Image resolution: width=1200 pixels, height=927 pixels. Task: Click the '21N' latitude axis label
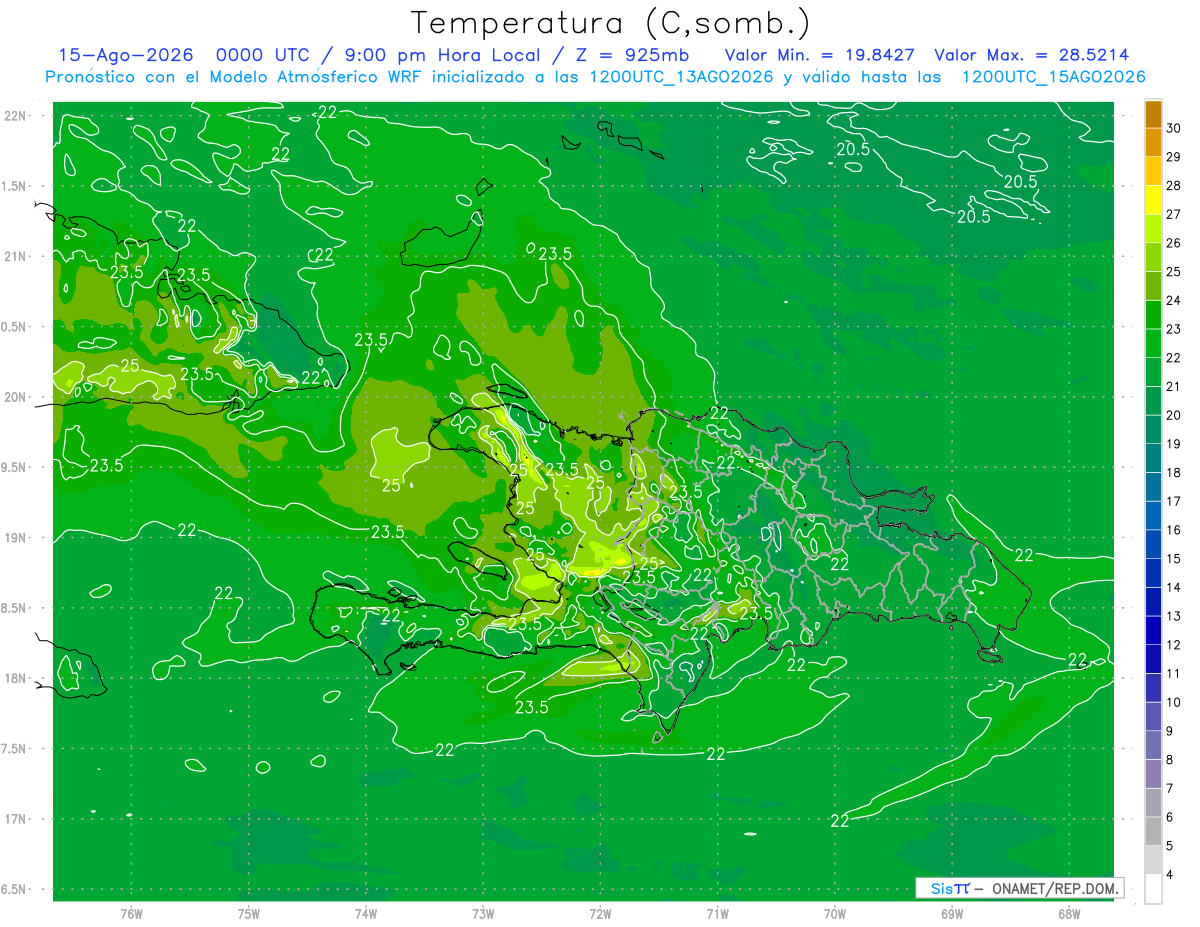click(x=16, y=256)
